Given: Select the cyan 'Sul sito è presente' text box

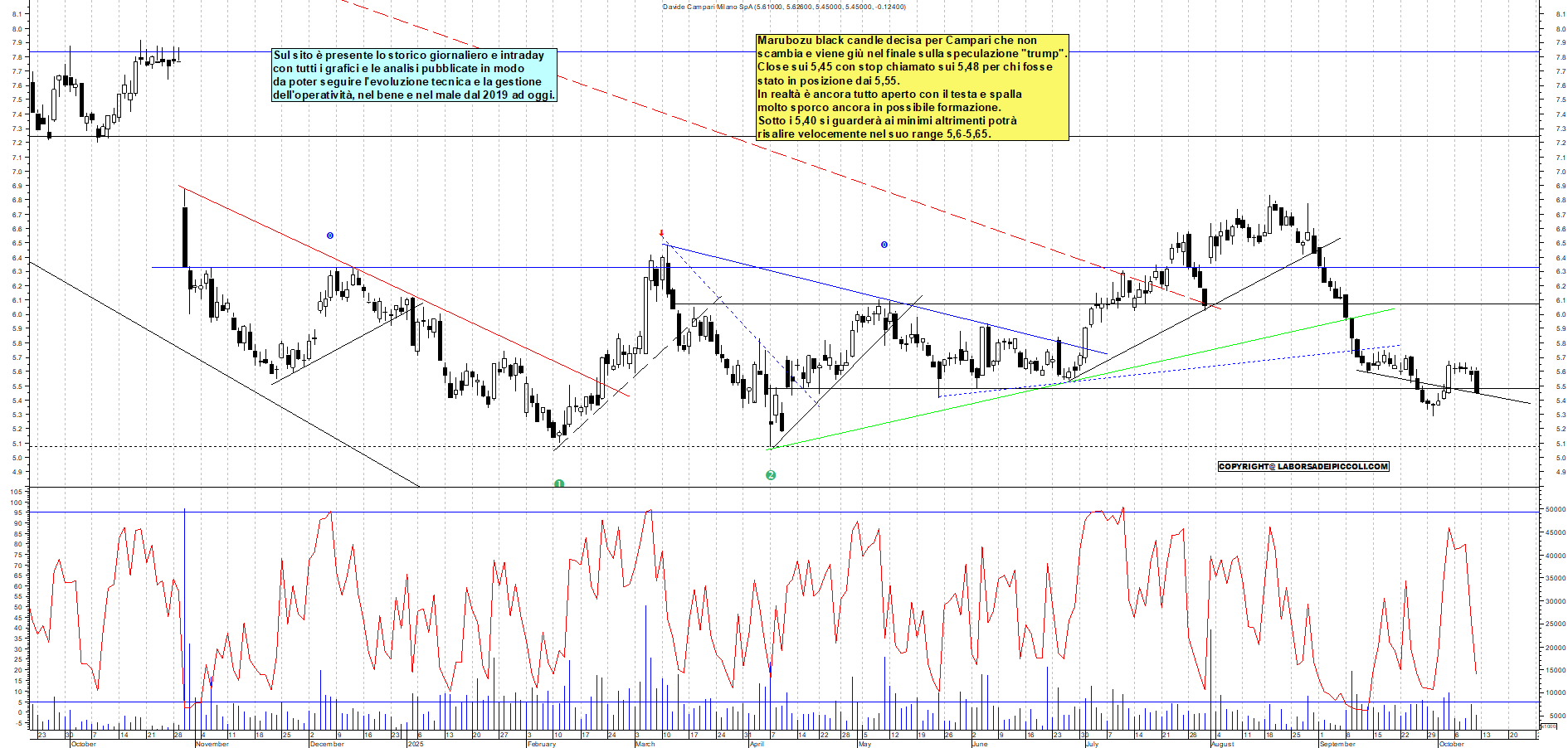Looking at the screenshot, I should pyautogui.click(x=414, y=75).
